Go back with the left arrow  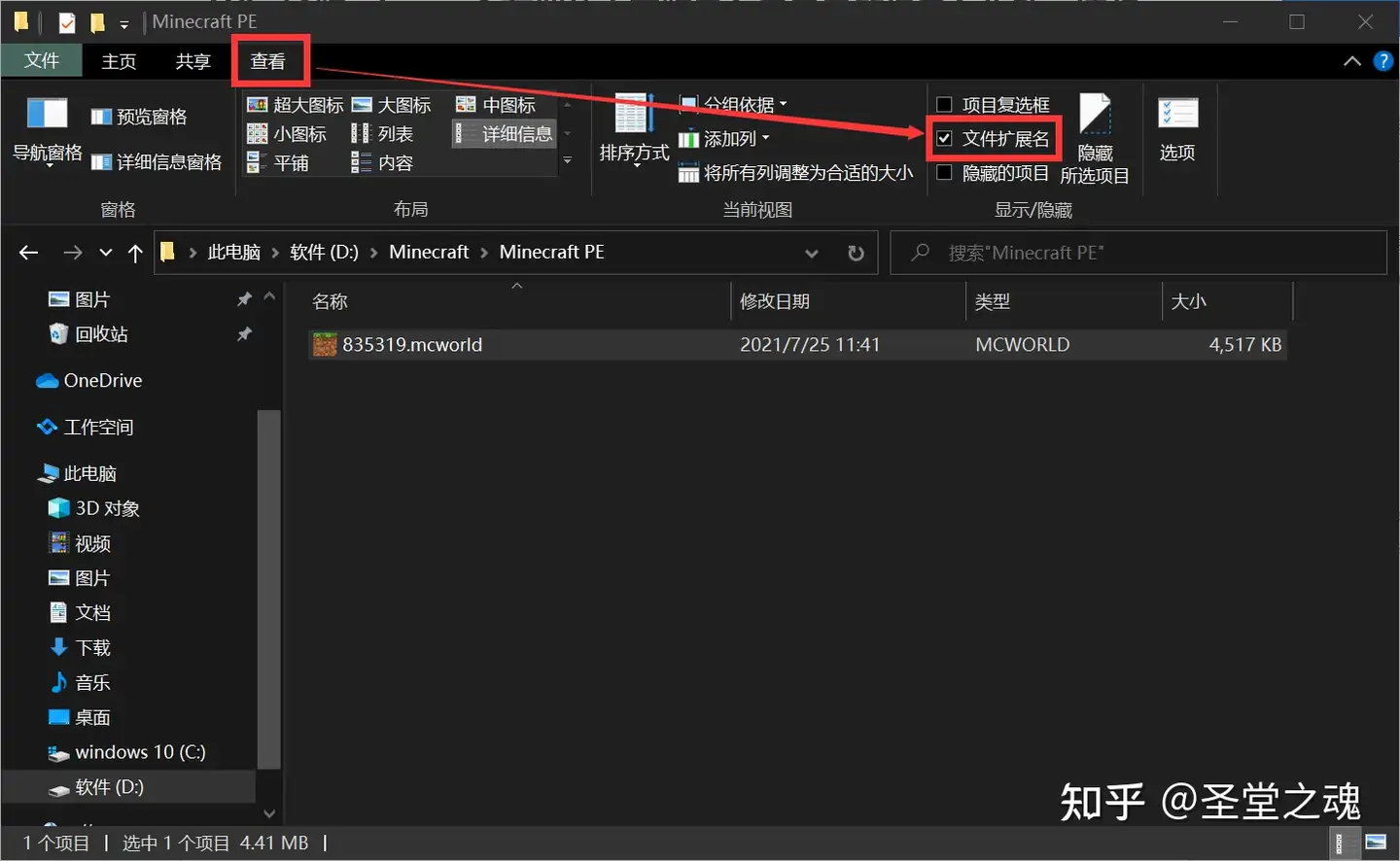(28, 253)
